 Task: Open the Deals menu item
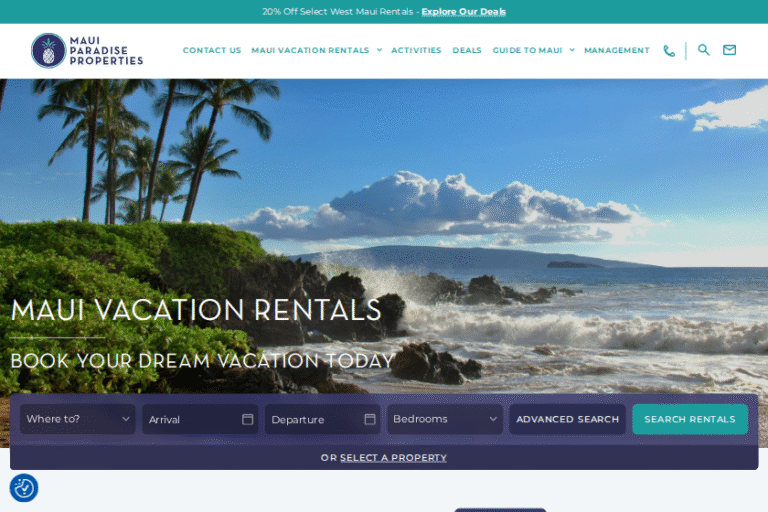(x=467, y=50)
